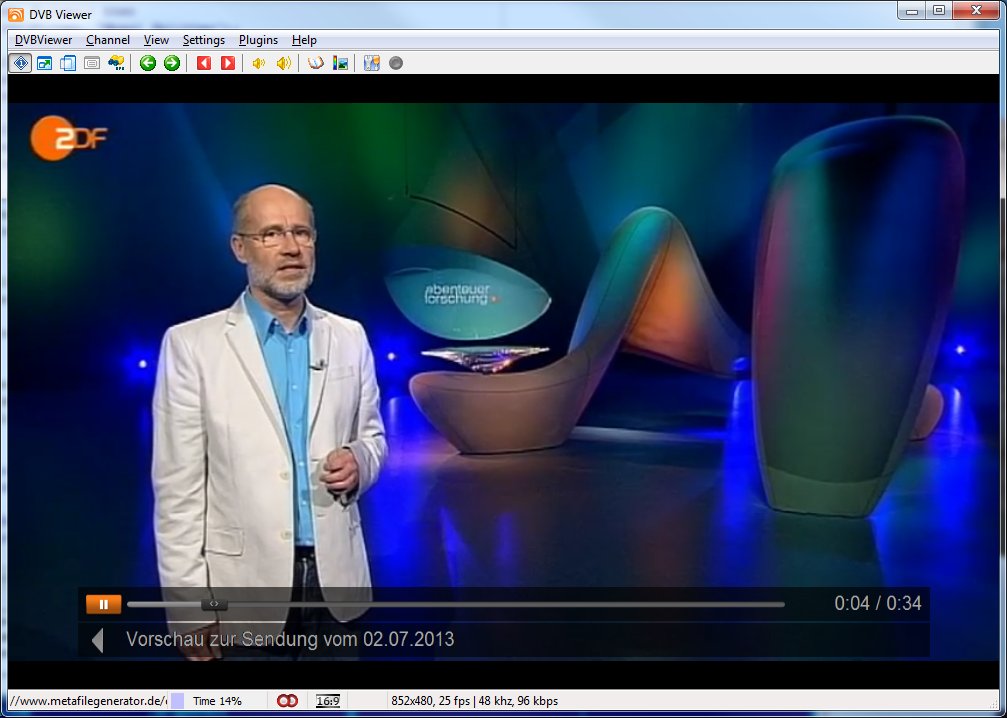Click the smaller speaker volume-down icon
Screen dimensions: 1007x718
coord(258,63)
